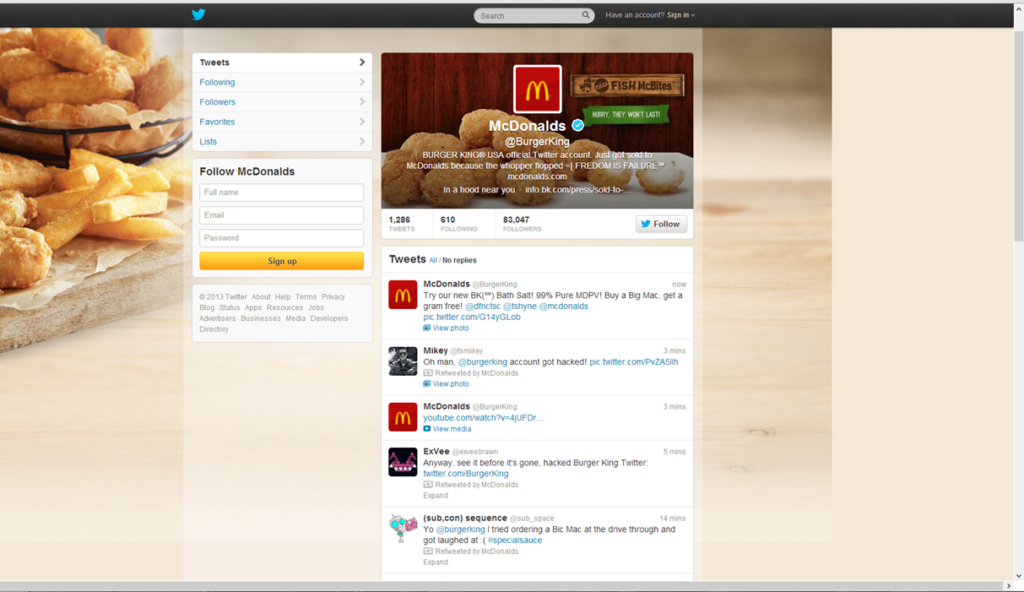The height and width of the screenshot is (592, 1024).
Task: Expand the (sub,con) sequence tweet
Action: coord(435,562)
